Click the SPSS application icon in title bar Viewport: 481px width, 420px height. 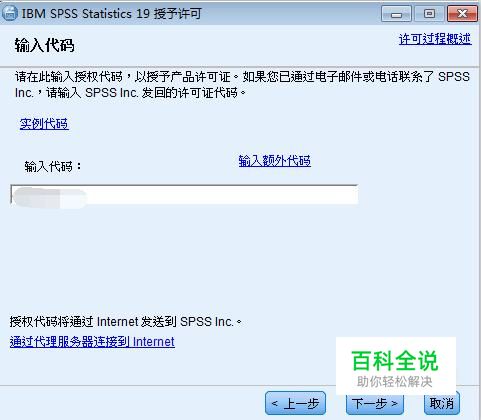click(x=9, y=13)
